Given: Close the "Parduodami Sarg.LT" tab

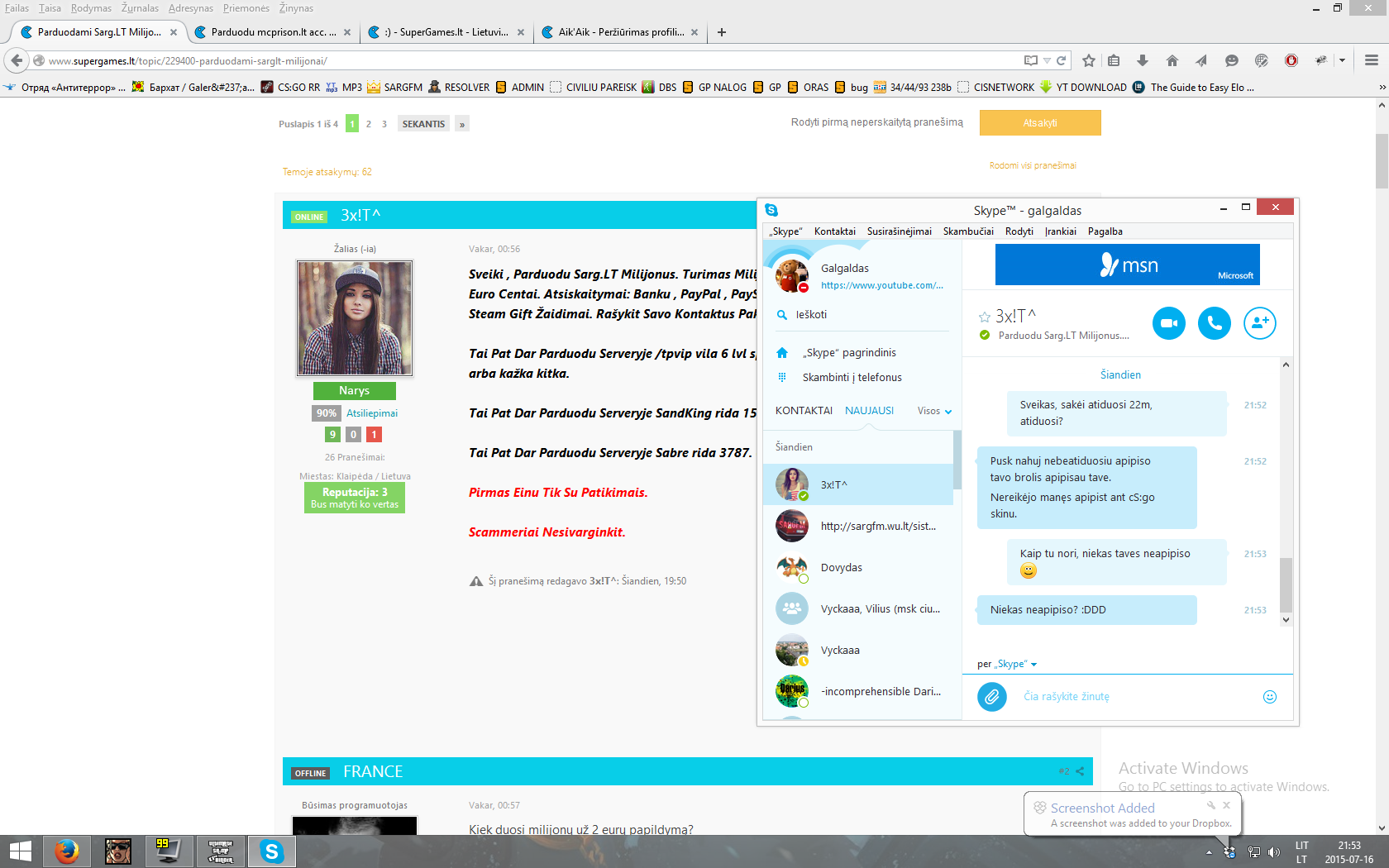Looking at the screenshot, I should 174,32.
